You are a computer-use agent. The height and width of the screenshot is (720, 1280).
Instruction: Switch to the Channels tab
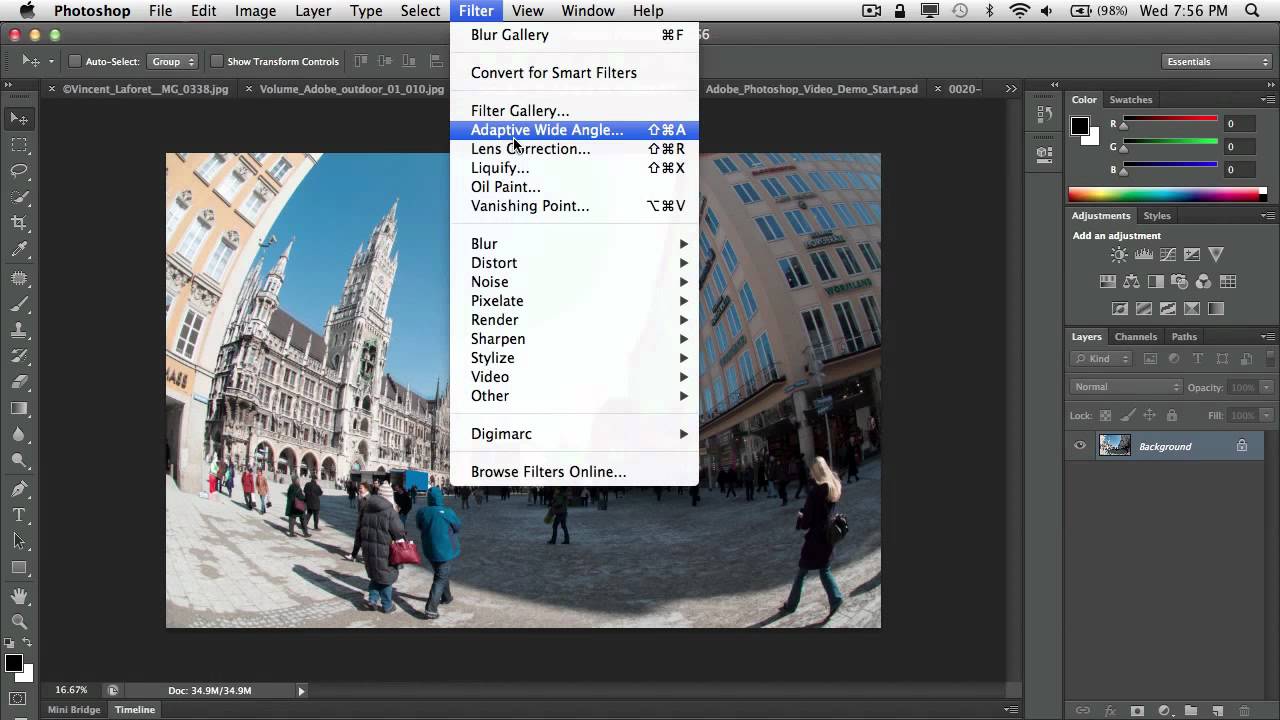pyautogui.click(x=1136, y=337)
